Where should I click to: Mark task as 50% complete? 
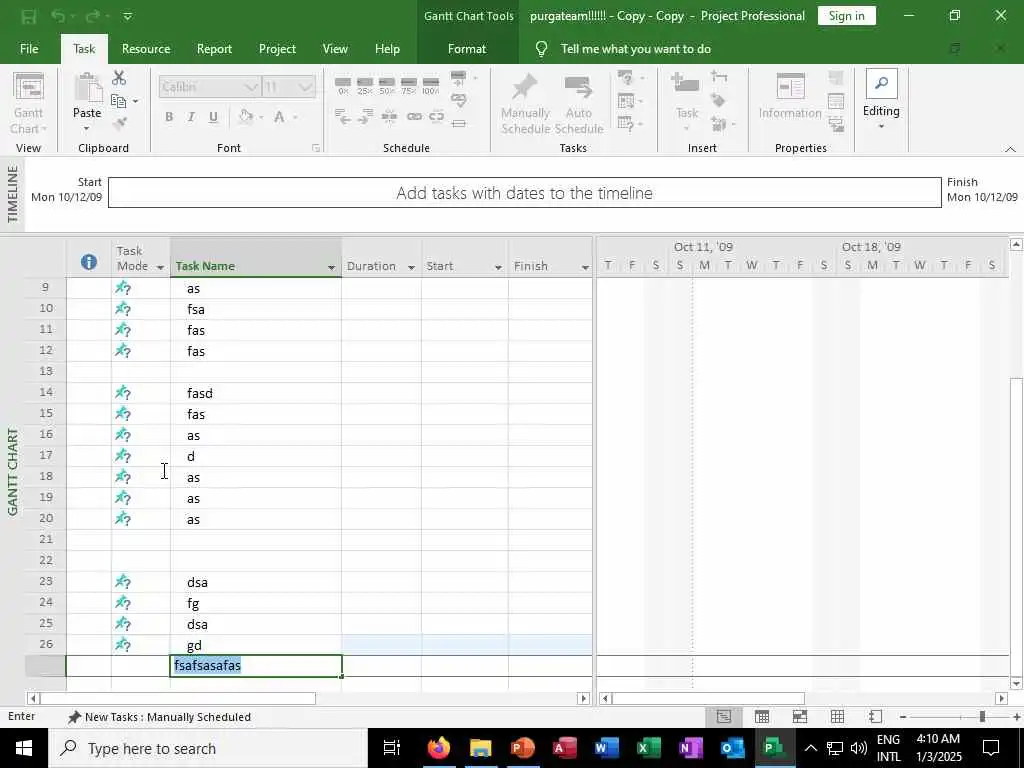pyautogui.click(x=387, y=86)
